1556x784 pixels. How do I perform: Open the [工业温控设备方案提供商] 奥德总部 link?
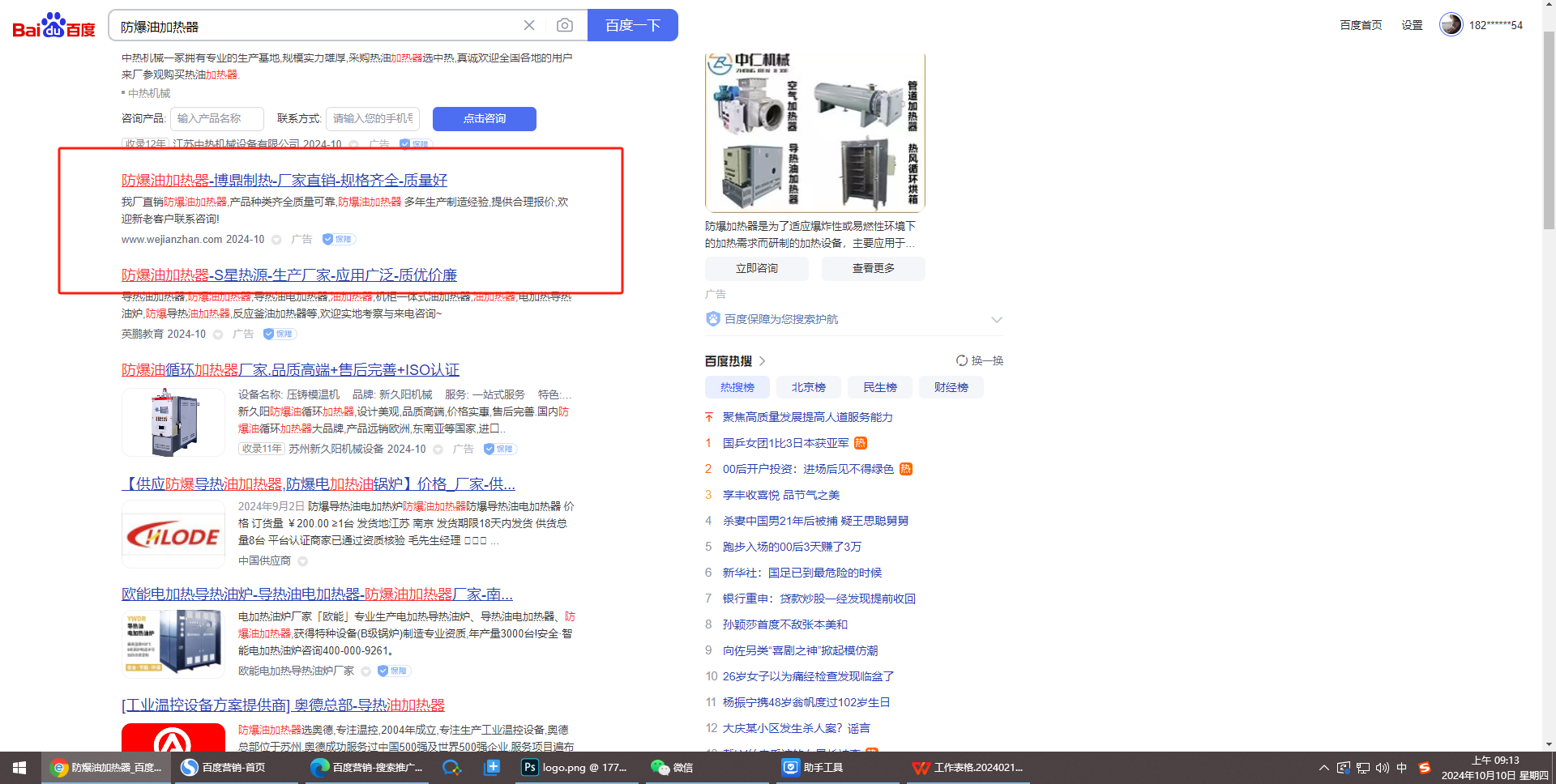[x=283, y=705]
